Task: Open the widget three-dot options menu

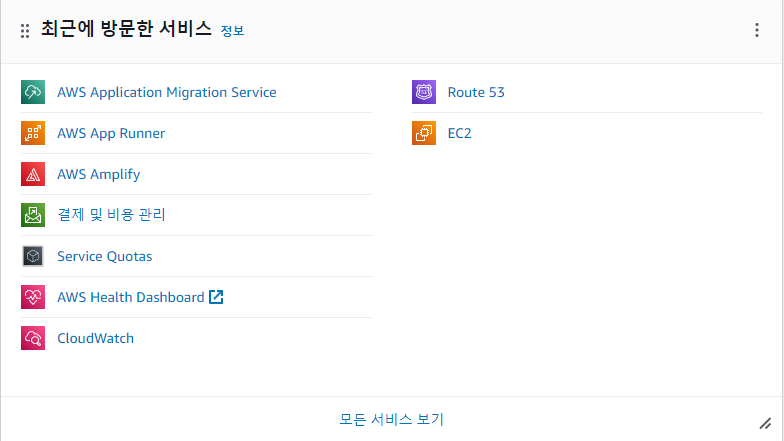Action: tap(757, 30)
